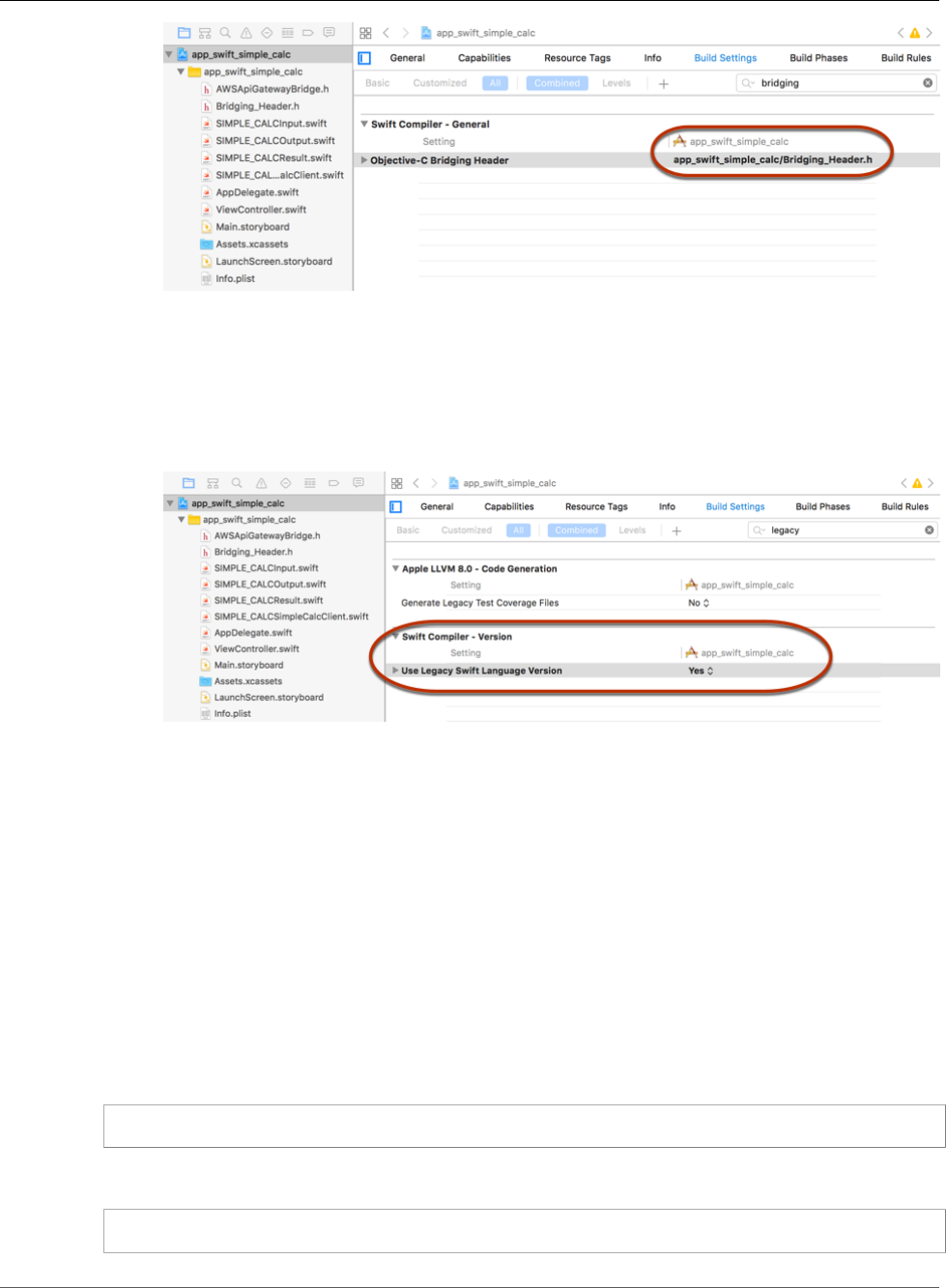Select Customized filter in bridging-search window
946x1288 pixels.
(x=440, y=83)
